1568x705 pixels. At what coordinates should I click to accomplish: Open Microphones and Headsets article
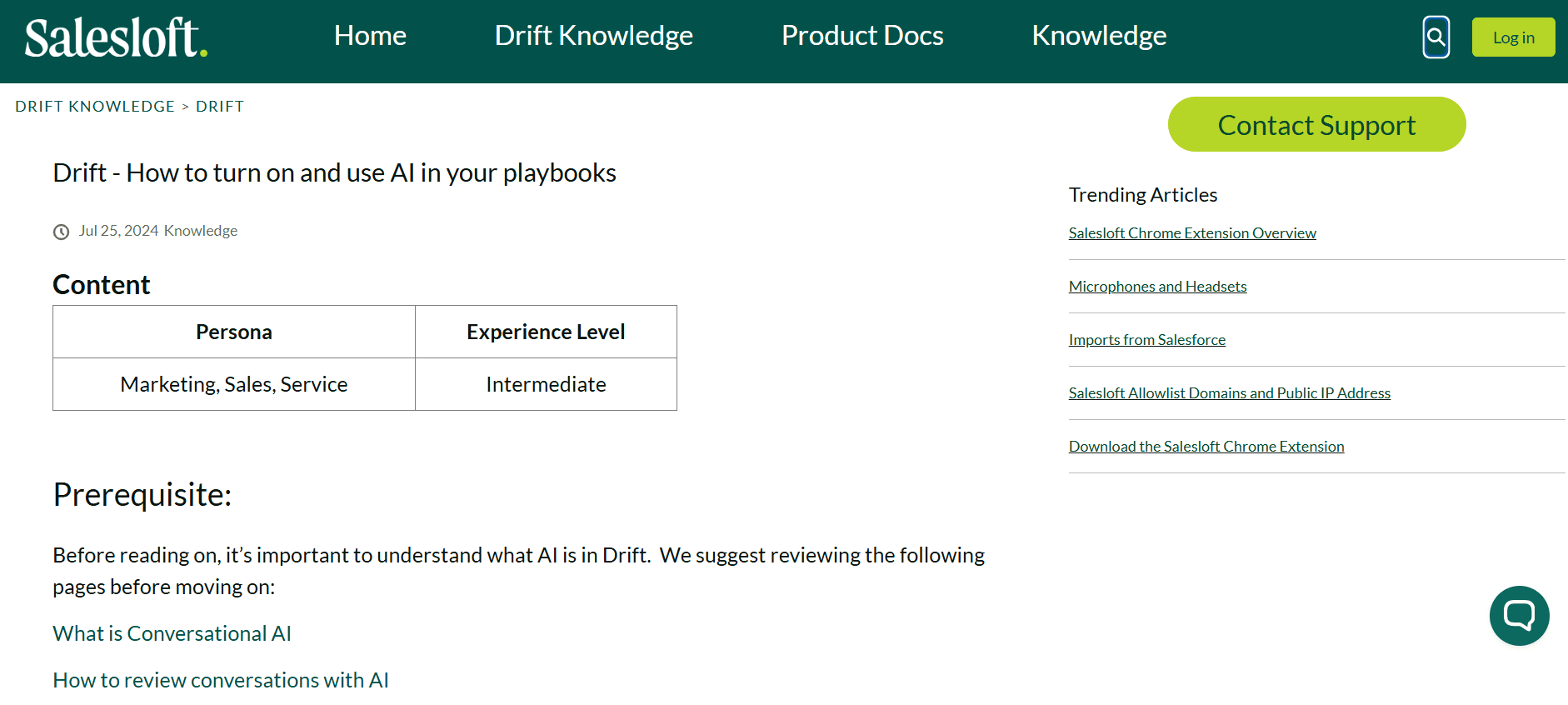(x=1157, y=287)
